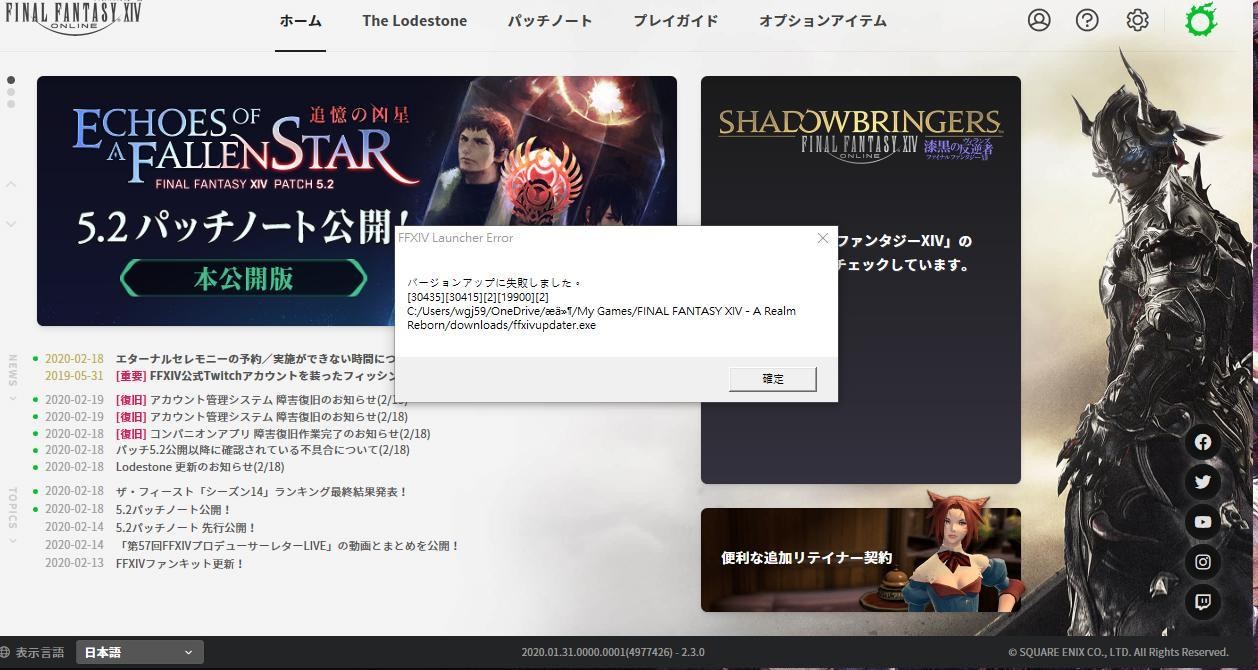This screenshot has height=670, width=1258.
Task: Select the second banner carousel dot
Action: [x=11, y=92]
